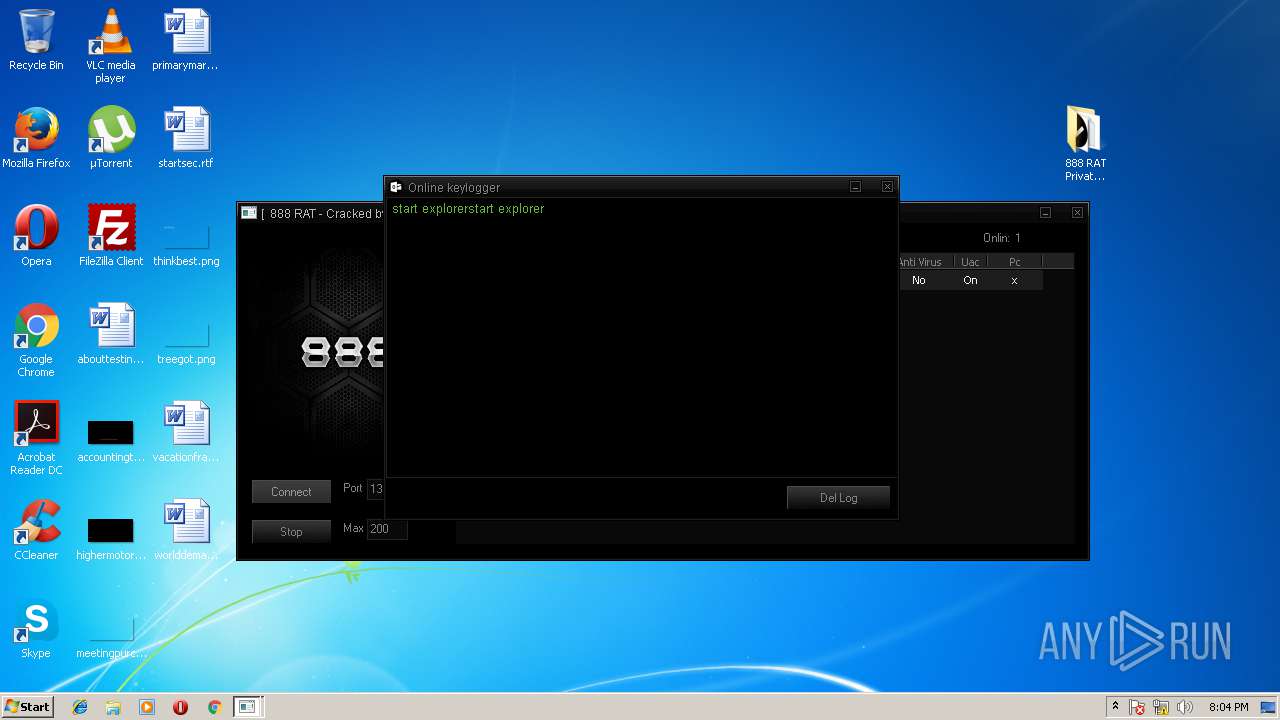Click the 'On' Uac cell
Screen dimensions: 1280x720
point(970,281)
